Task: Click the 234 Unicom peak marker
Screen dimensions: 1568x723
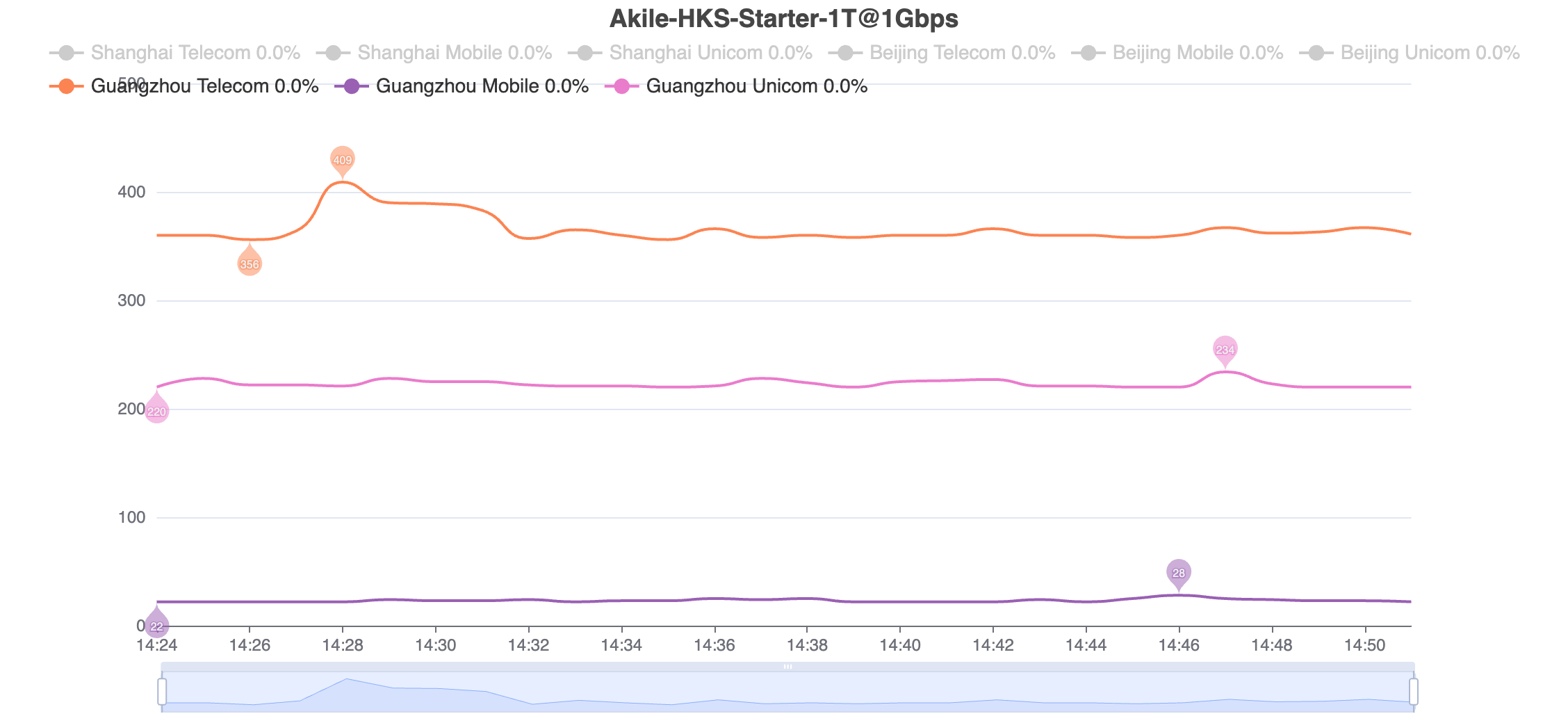Action: (1225, 350)
